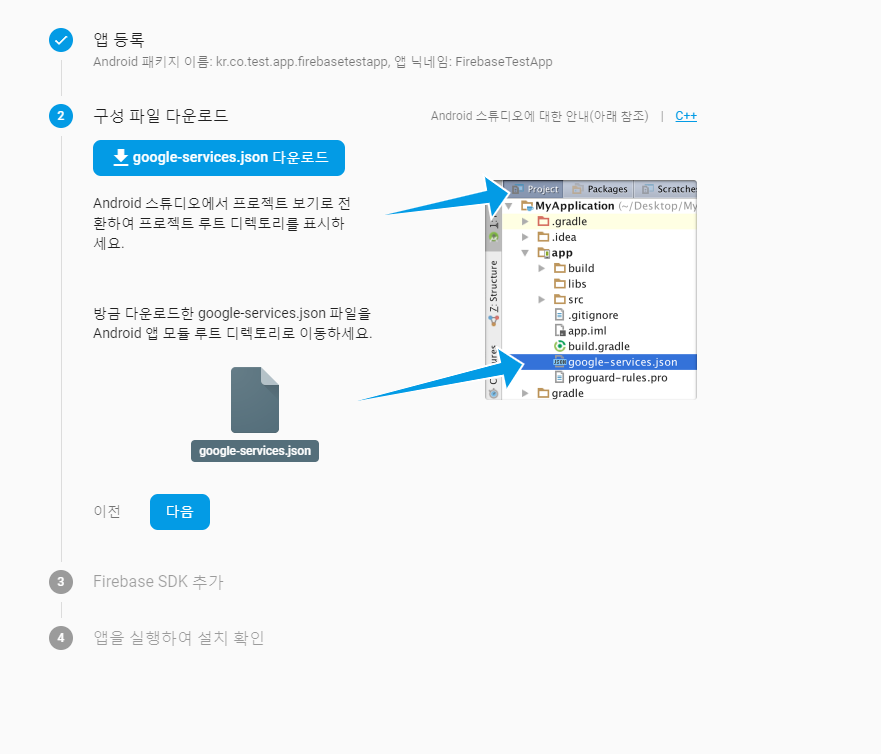Click the Android package name summary line

click(323, 62)
